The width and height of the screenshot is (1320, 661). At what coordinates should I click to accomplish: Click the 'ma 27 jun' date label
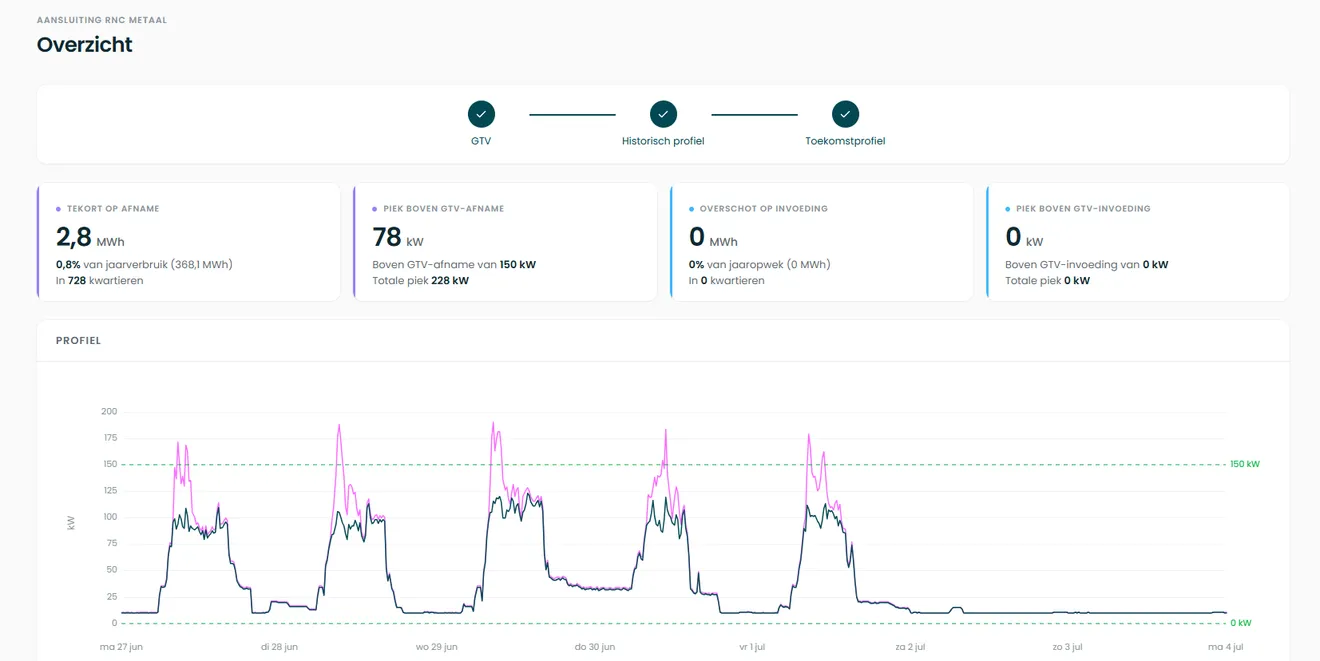121,647
